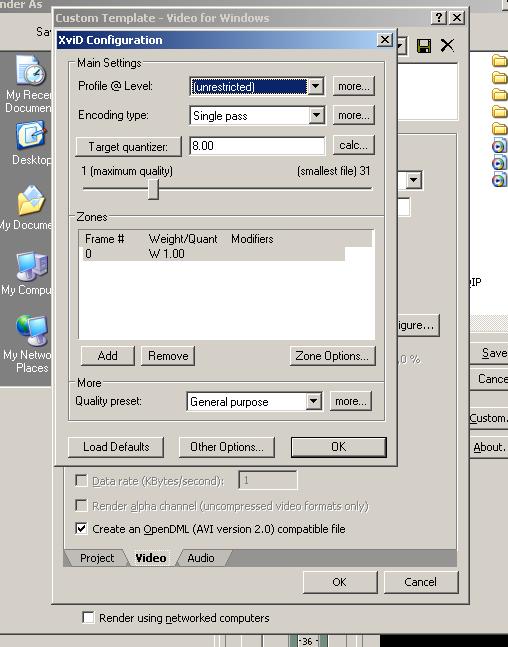The height and width of the screenshot is (647, 508).
Task: Click the context help question mark button
Action: pos(438,17)
